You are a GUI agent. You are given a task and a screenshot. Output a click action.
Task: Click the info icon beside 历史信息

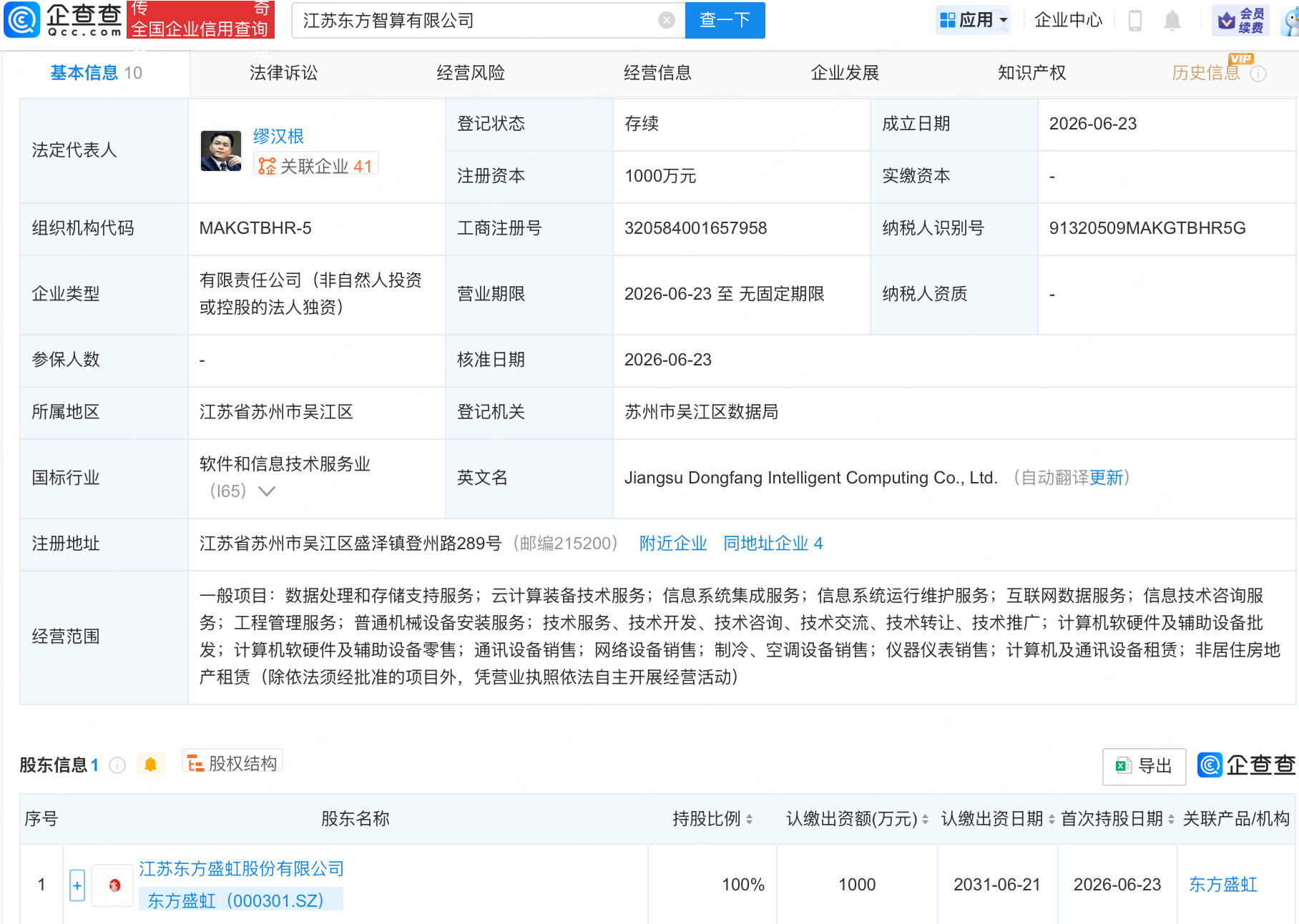point(1258,73)
